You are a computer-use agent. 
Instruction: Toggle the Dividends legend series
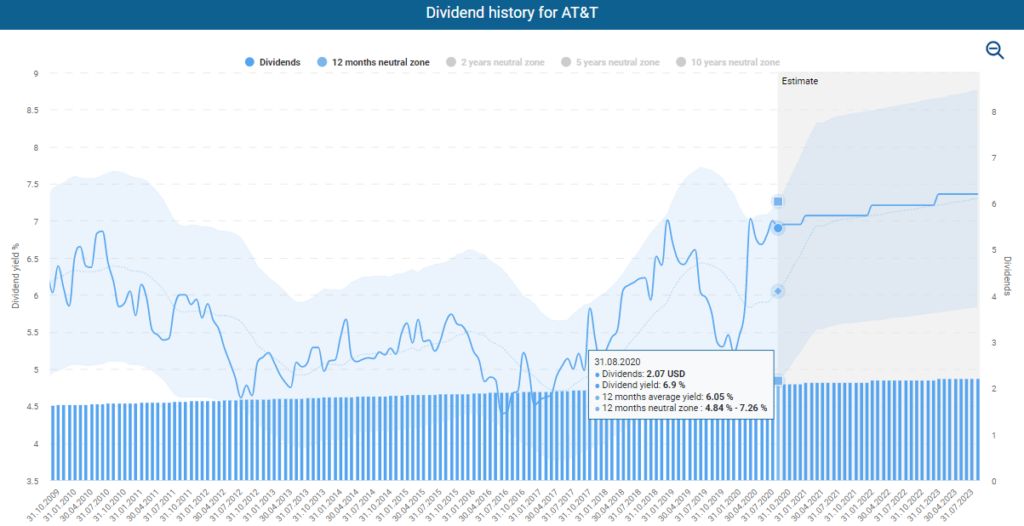(x=272, y=62)
